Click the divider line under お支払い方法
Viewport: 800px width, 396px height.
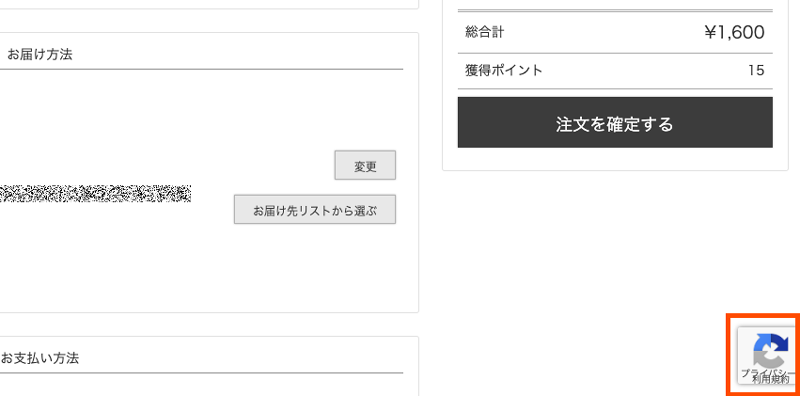[202, 373]
